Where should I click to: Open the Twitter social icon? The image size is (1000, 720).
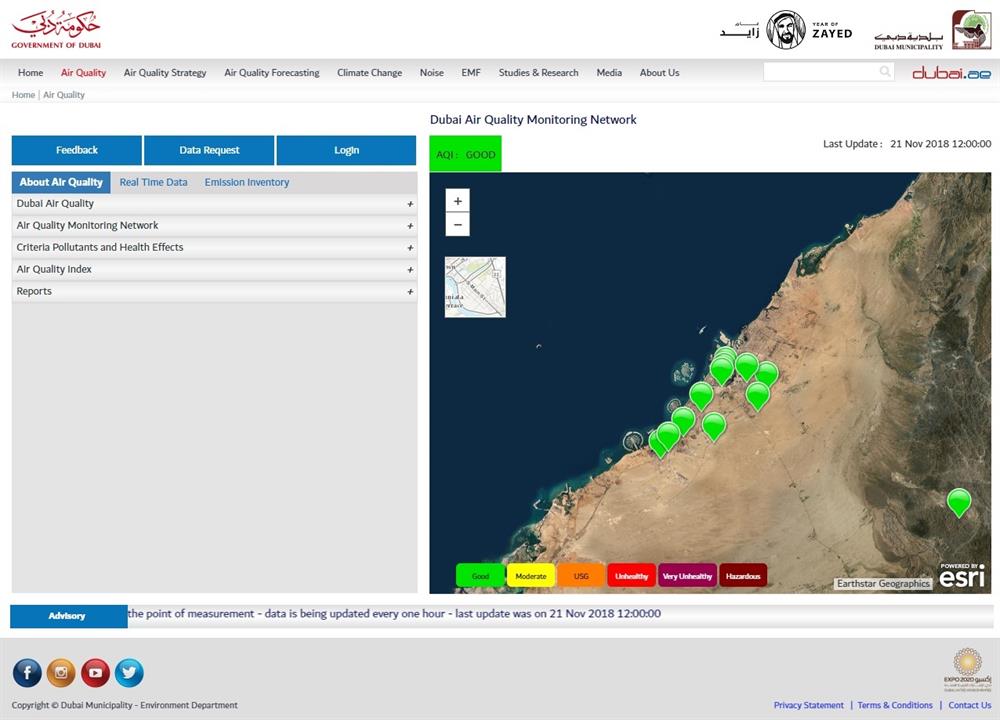tap(129, 673)
